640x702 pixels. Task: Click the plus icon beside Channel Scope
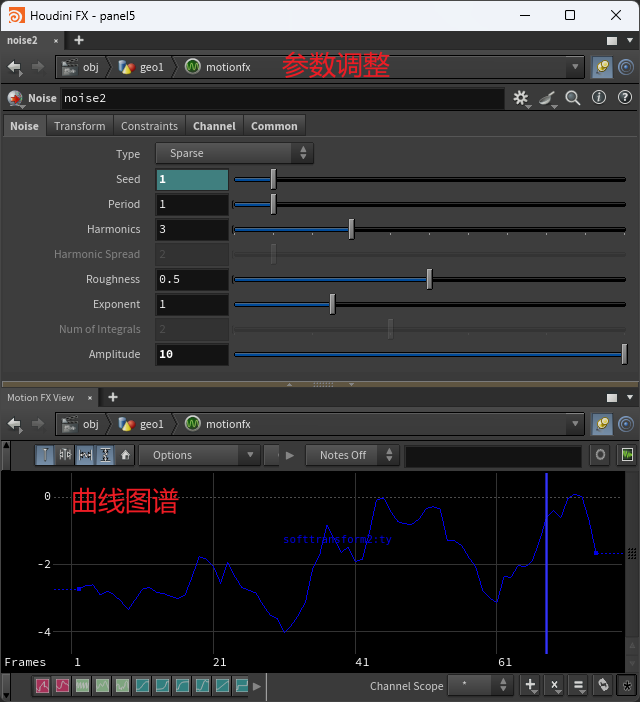point(530,686)
